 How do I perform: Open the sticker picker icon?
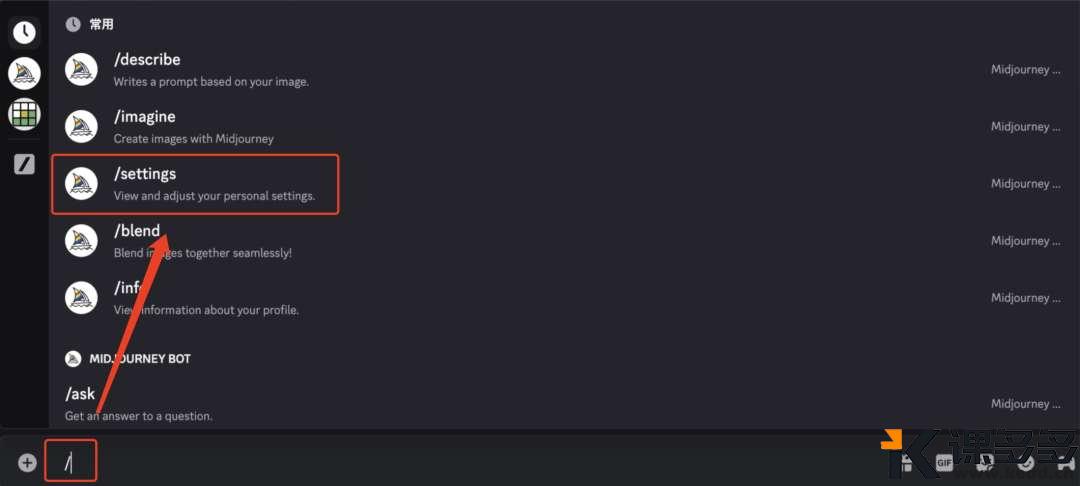985,463
